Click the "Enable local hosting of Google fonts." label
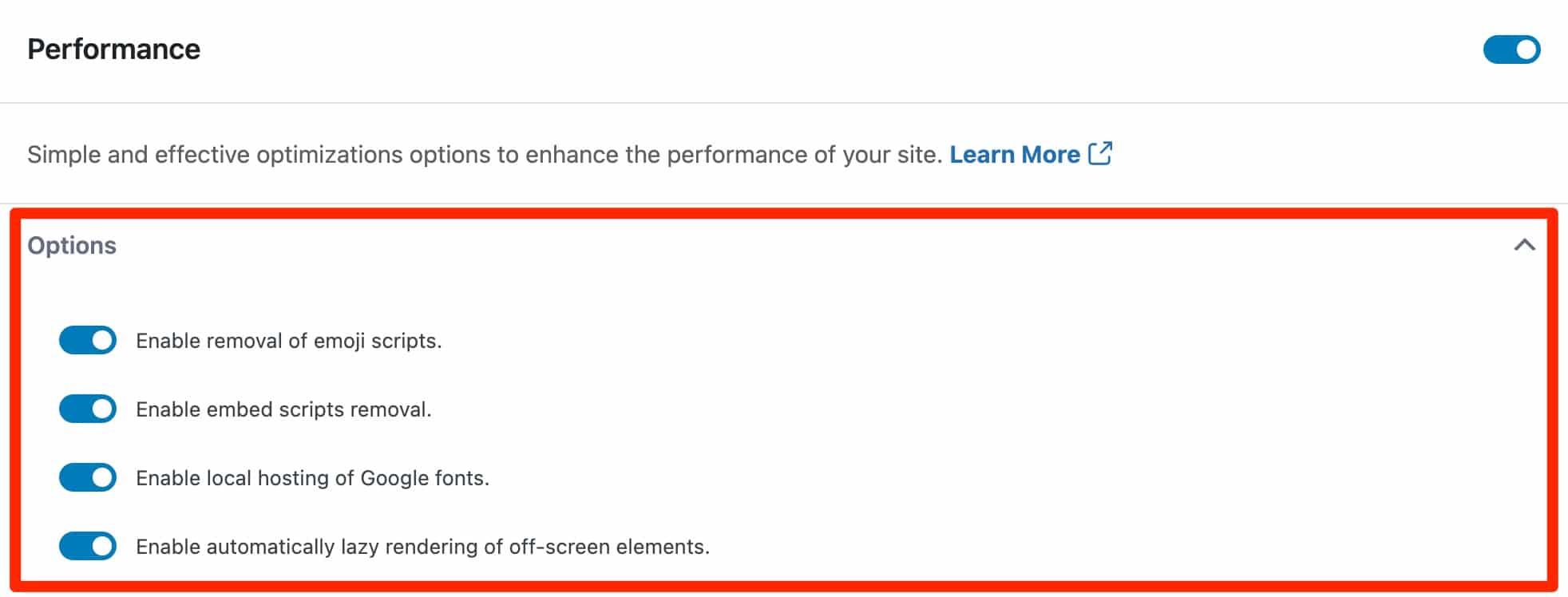 312,478
